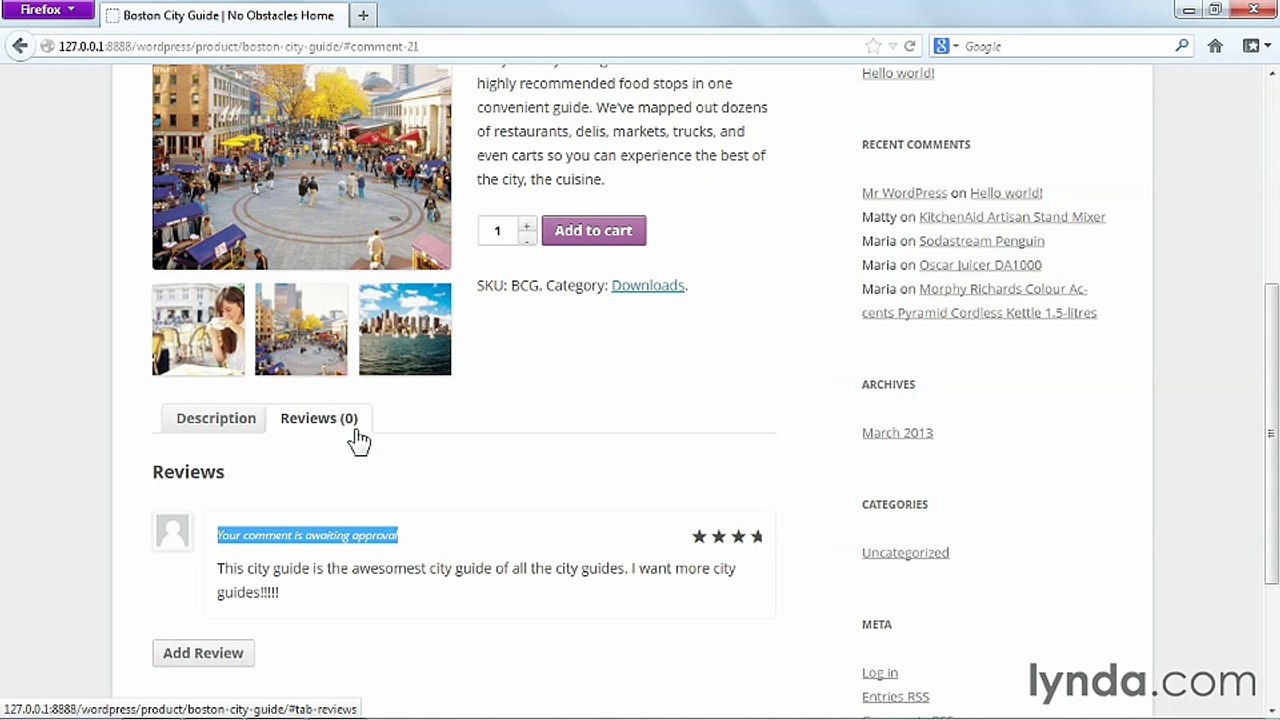Open the Oscar Juicer DA1000 link

tap(980, 265)
